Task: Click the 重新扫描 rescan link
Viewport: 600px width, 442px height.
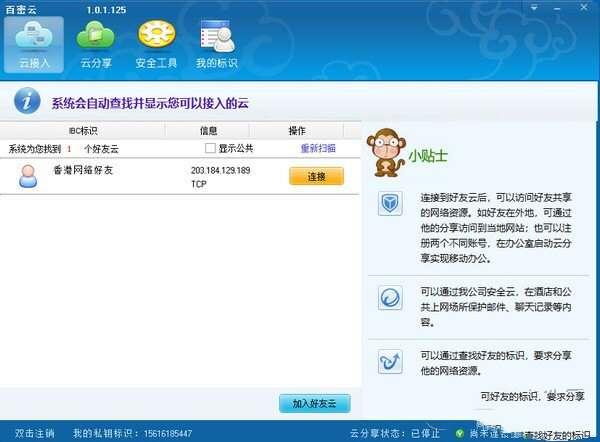Action: 318,148
